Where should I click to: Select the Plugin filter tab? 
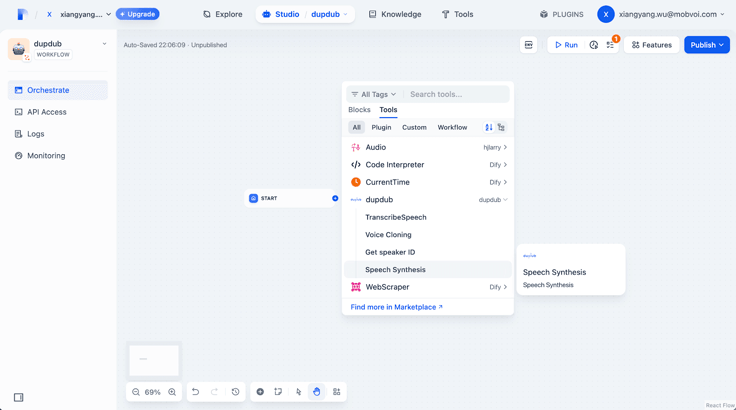(x=381, y=127)
